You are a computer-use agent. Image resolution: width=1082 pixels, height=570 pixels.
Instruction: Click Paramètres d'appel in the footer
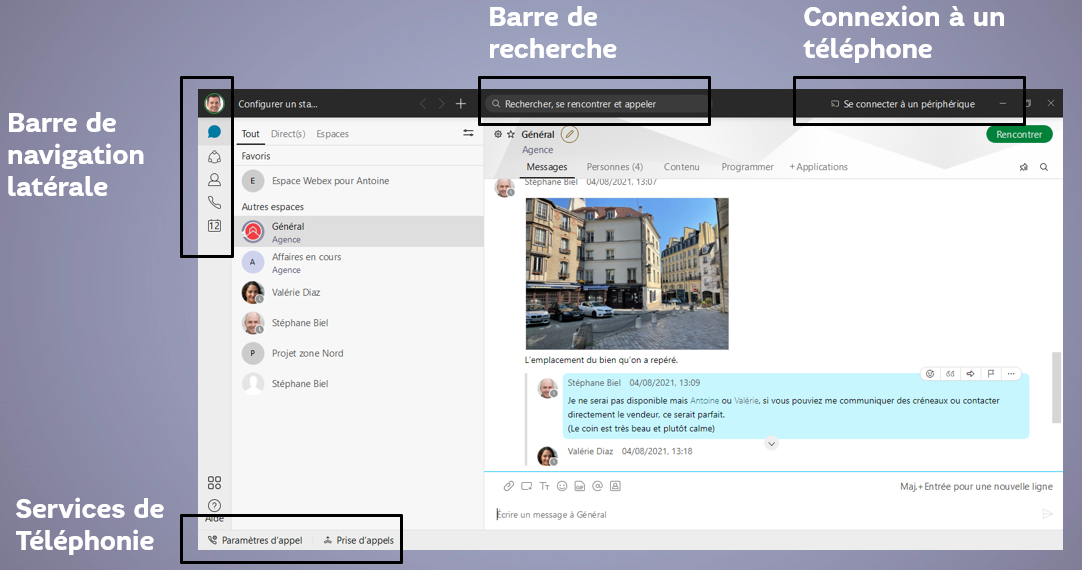(255, 540)
